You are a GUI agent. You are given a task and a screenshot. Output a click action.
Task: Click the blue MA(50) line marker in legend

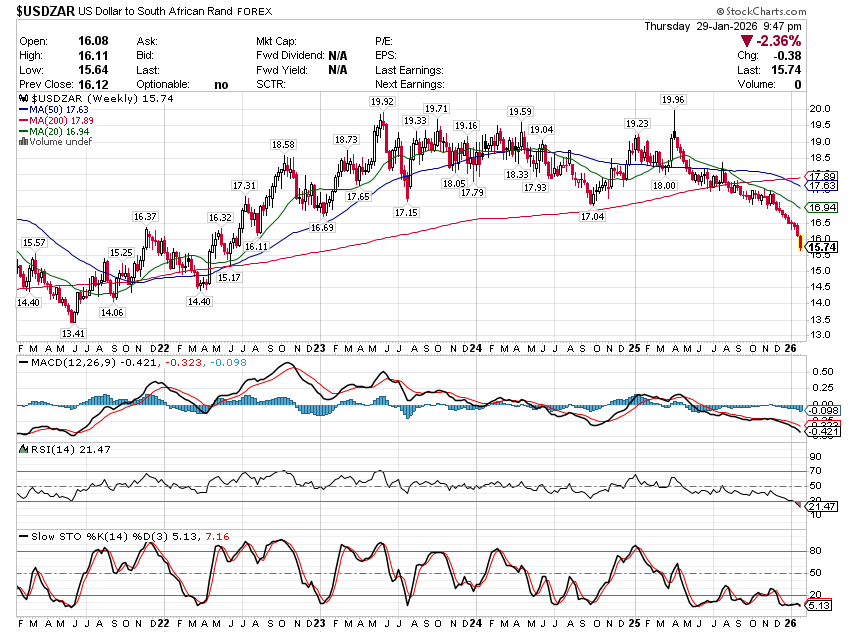[x=22, y=111]
